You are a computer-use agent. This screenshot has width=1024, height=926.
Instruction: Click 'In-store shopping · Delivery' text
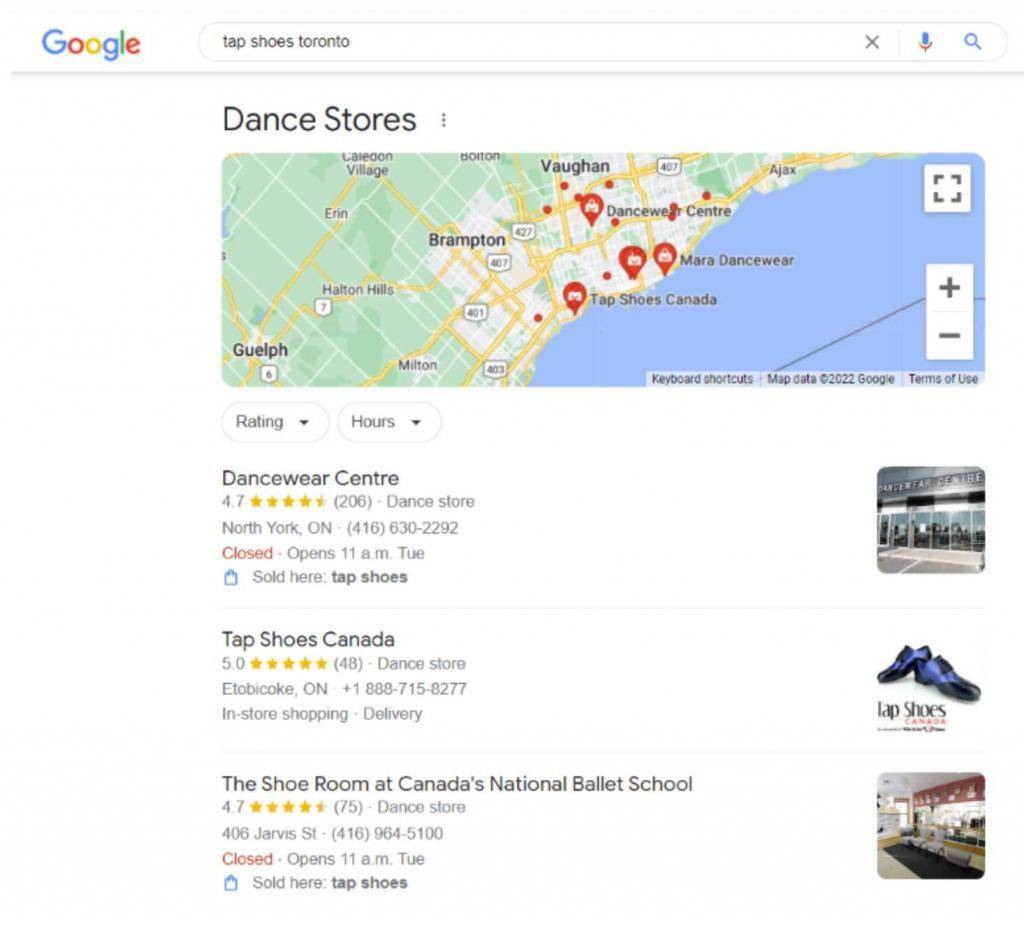click(322, 714)
